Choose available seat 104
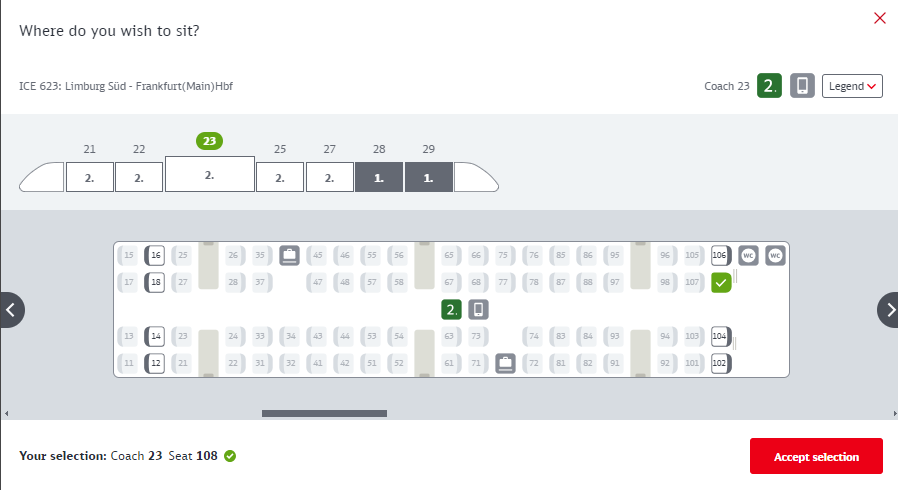The width and height of the screenshot is (898, 490). tap(720, 336)
